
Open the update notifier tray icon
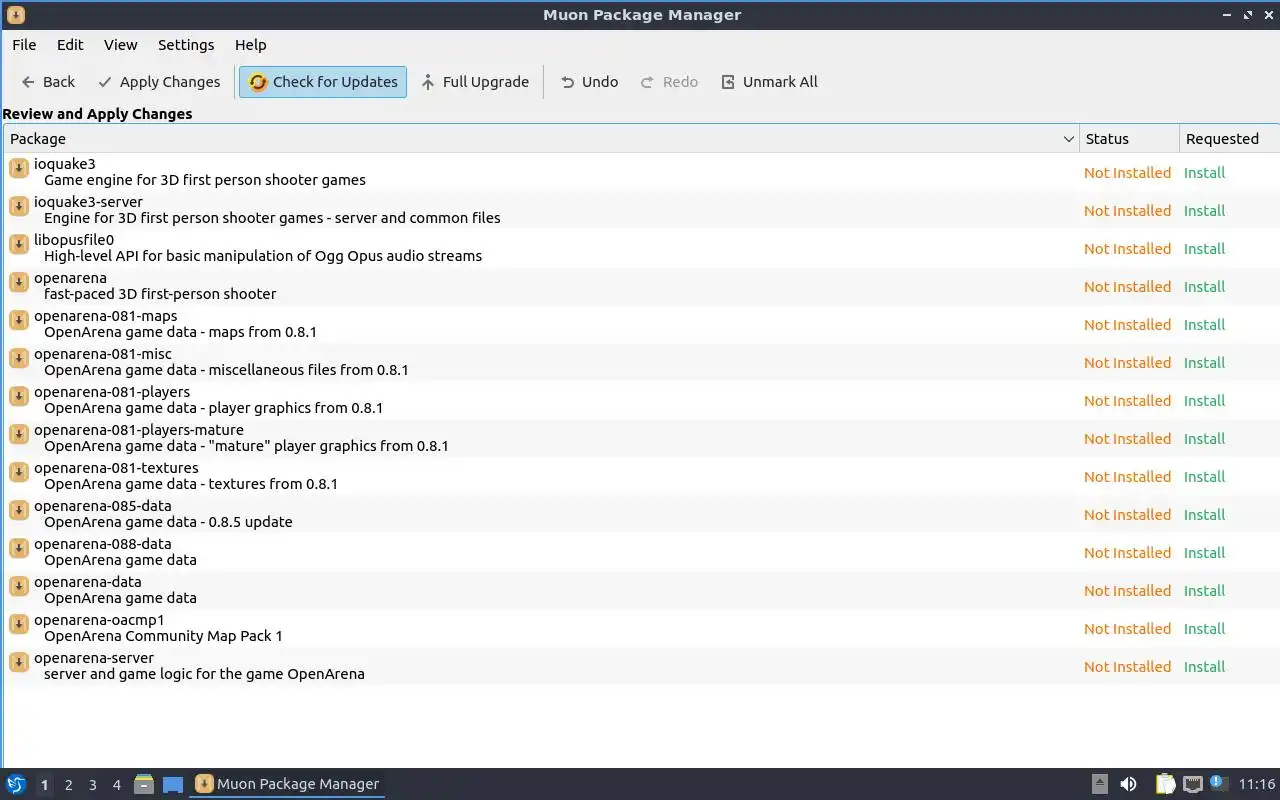coord(1217,783)
